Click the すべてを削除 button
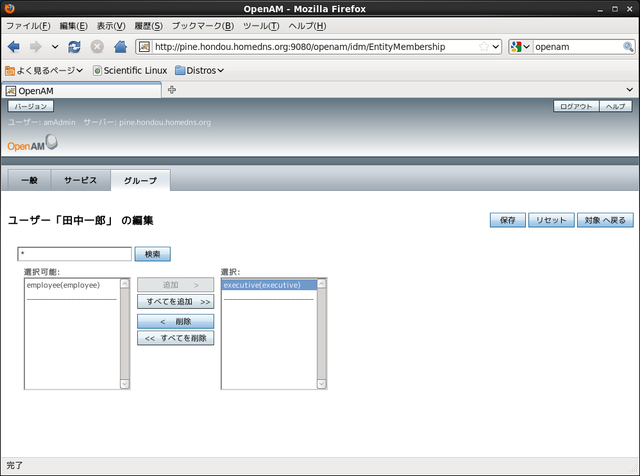The width and height of the screenshot is (640, 476). (x=176, y=338)
